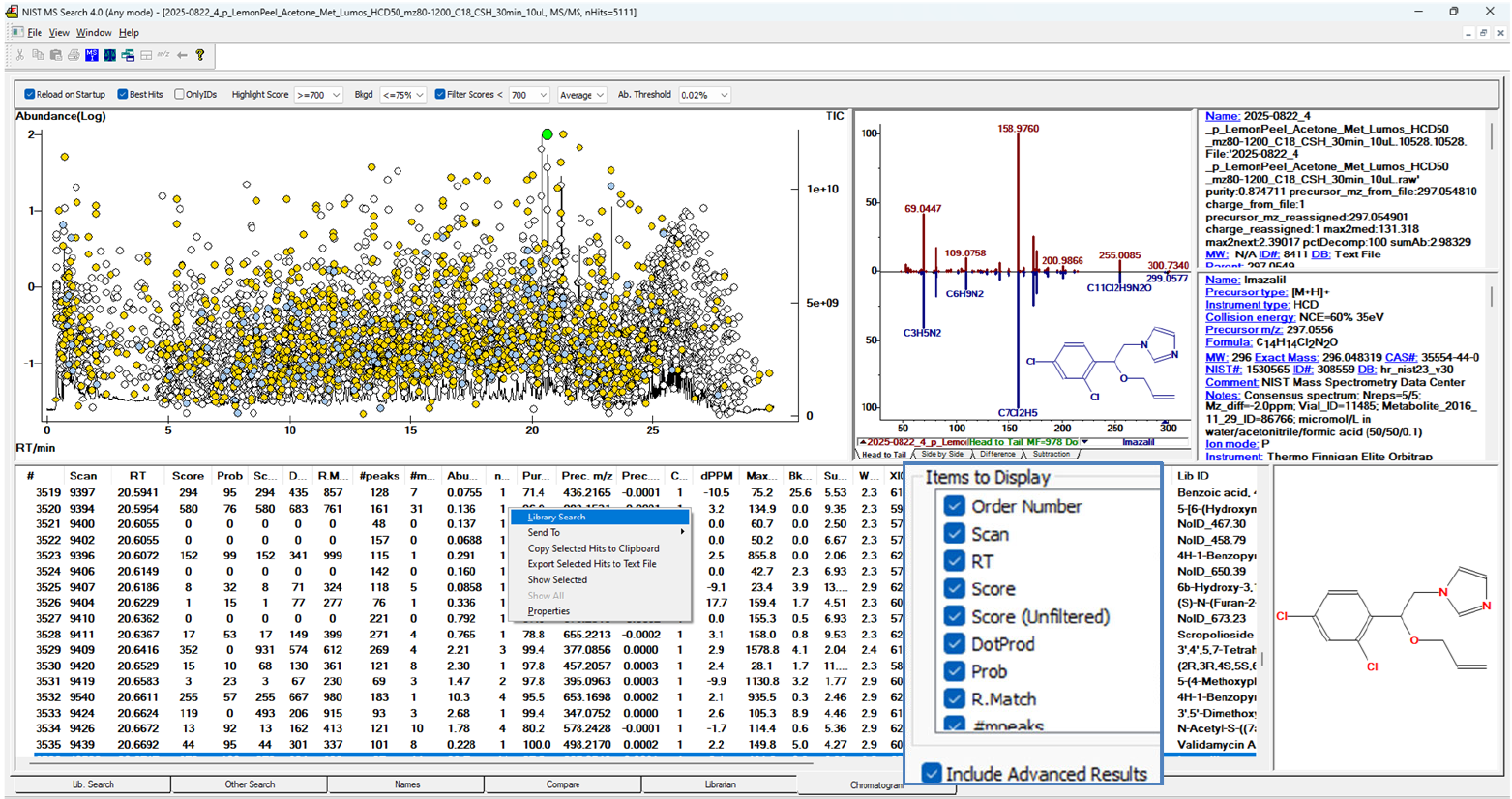Open the Ab. Threshold 0.02% dropdown
Screen dimensions: 1512x799
pyautogui.click(x=704, y=95)
